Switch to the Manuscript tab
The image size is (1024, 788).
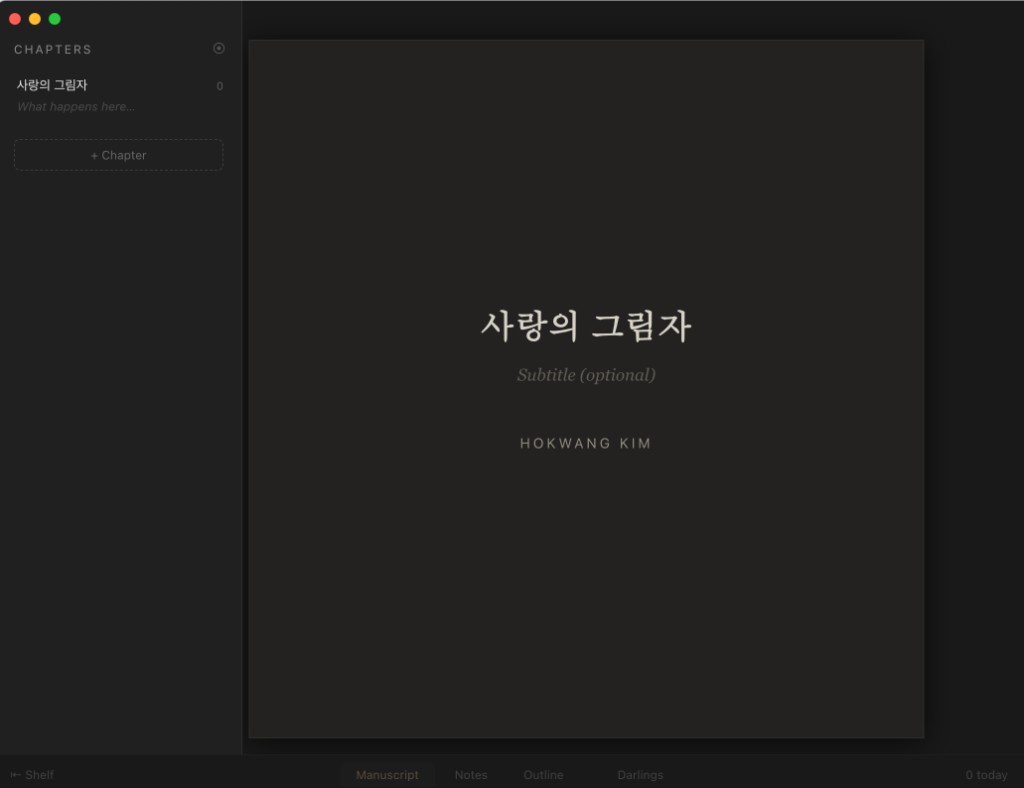tap(387, 774)
